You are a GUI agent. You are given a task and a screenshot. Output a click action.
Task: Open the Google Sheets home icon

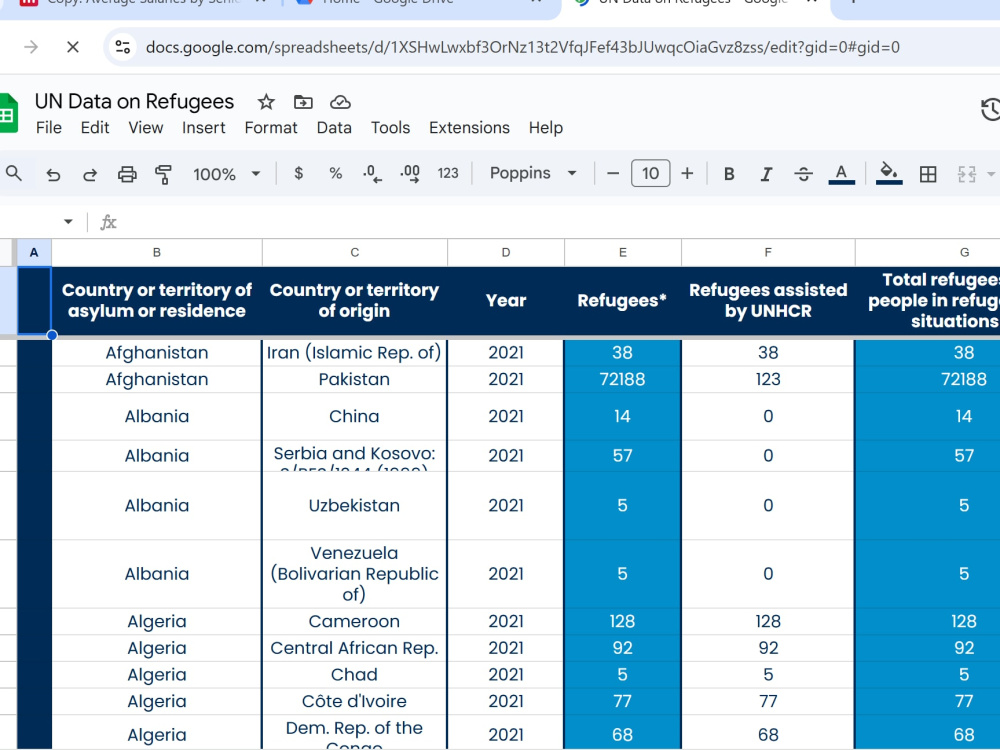coord(8,114)
